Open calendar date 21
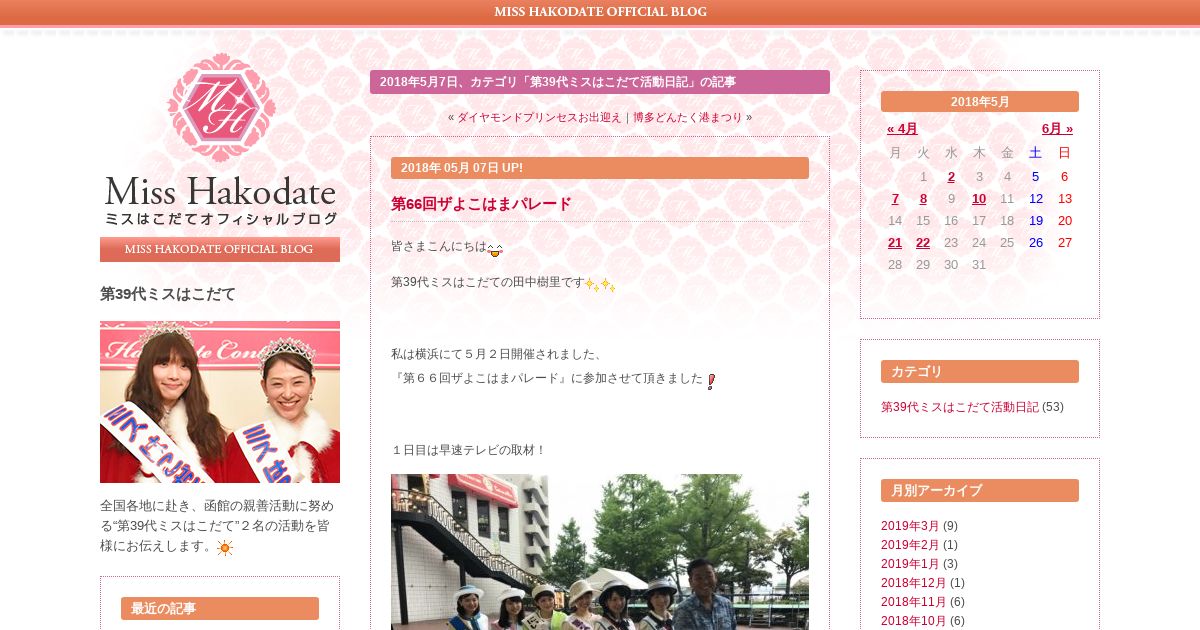The image size is (1200, 630). 895,243
